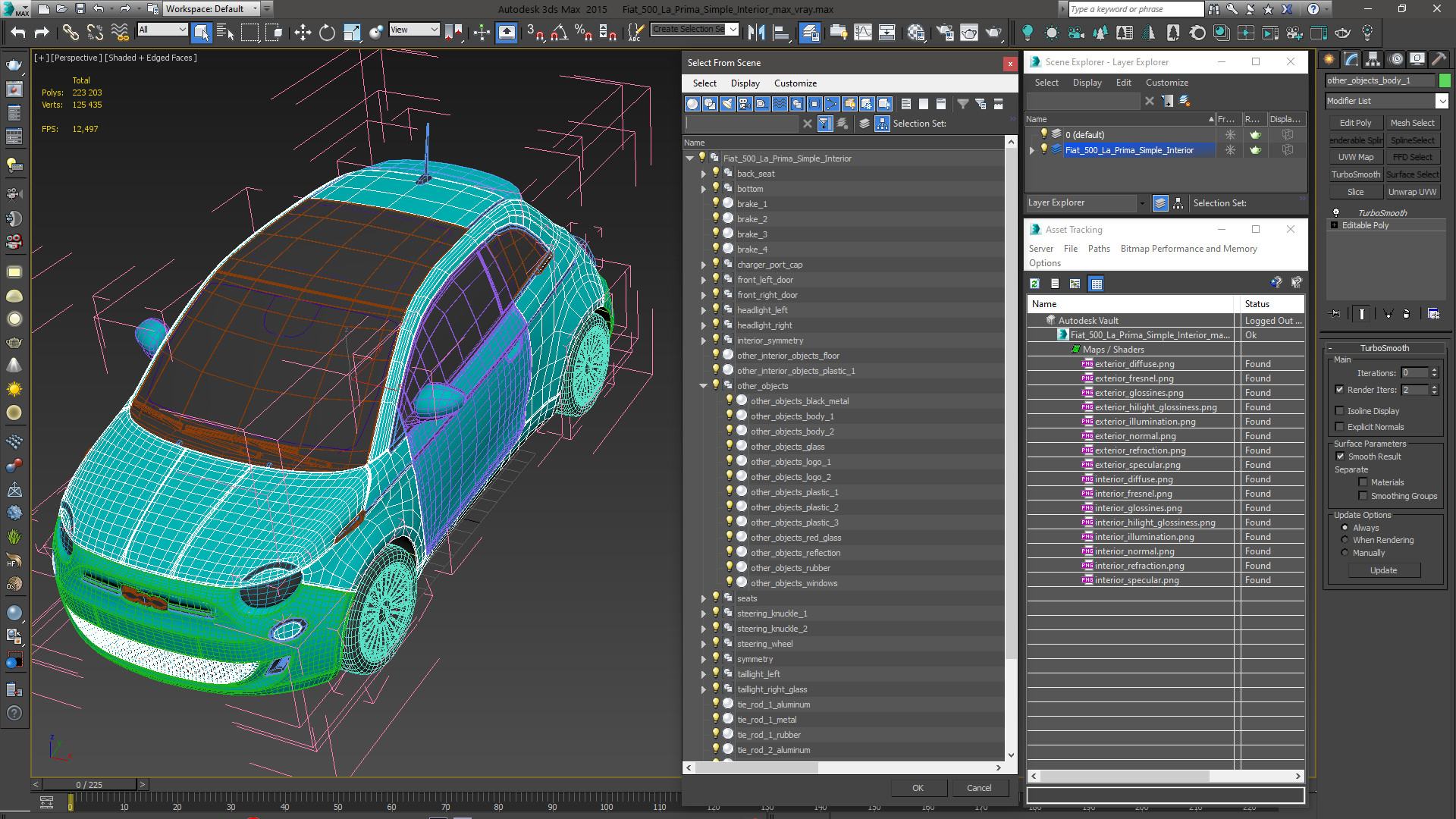Viewport: 1456px width, 819px height.
Task: Expand the back_seat tree node
Action: click(x=704, y=174)
